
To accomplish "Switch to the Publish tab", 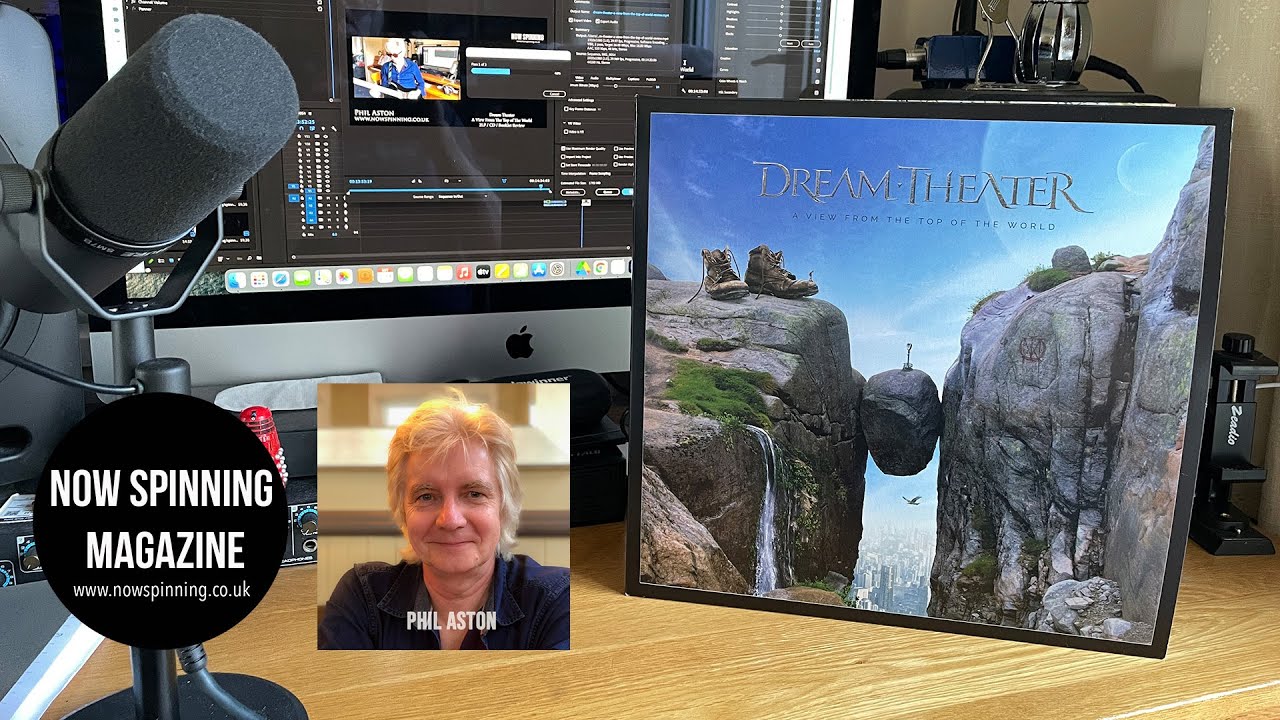I will pyautogui.click(x=651, y=79).
